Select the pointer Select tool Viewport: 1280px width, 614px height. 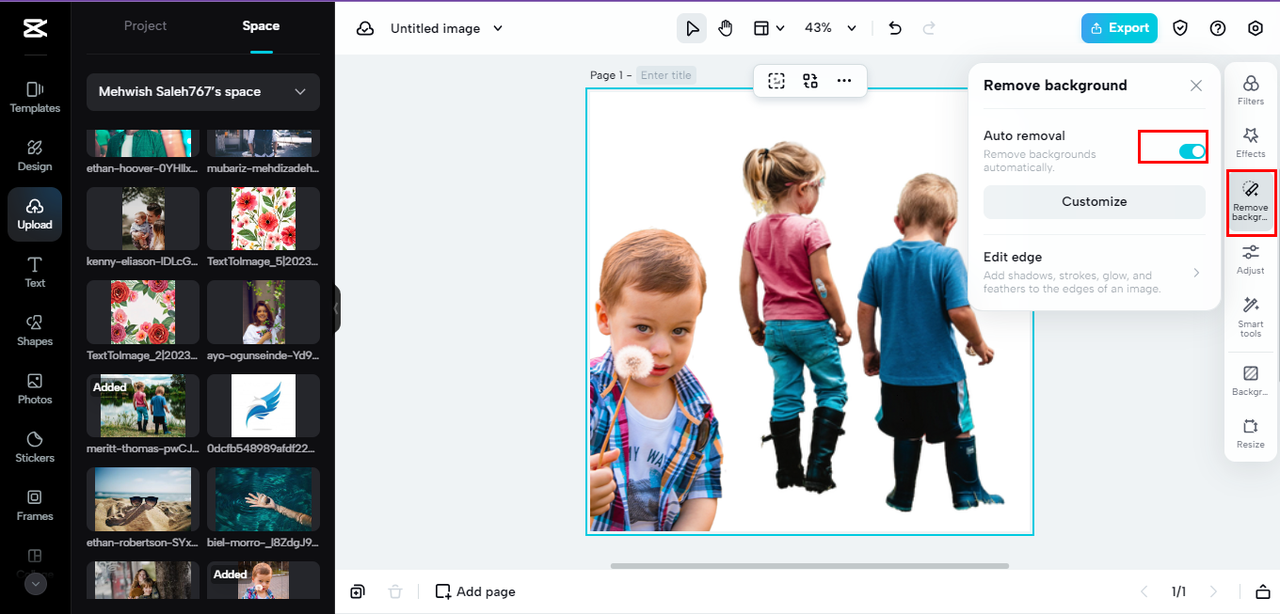point(691,28)
